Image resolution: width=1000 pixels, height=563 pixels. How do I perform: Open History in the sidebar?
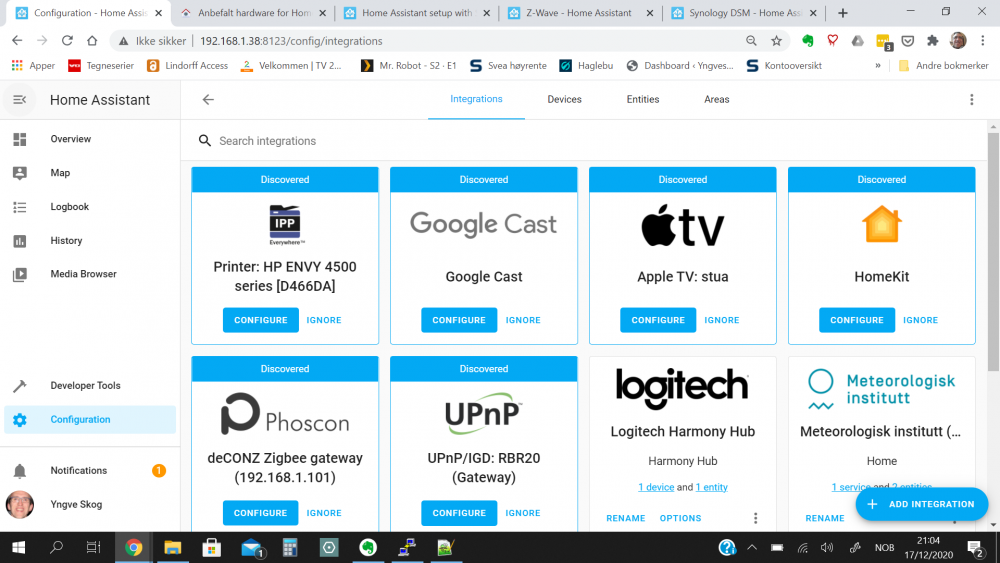click(90, 240)
